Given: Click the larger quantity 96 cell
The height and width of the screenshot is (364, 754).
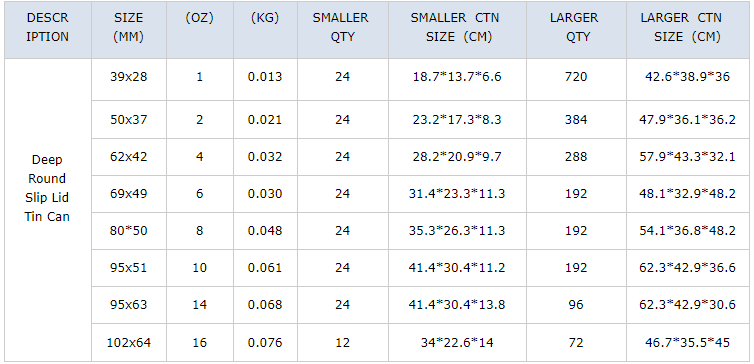Looking at the screenshot, I should (x=576, y=305).
